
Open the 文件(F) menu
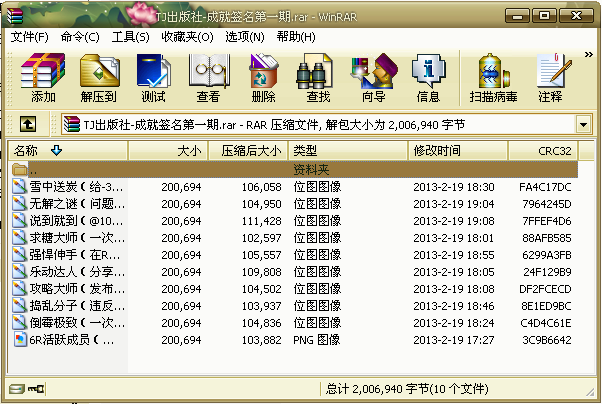30,37
